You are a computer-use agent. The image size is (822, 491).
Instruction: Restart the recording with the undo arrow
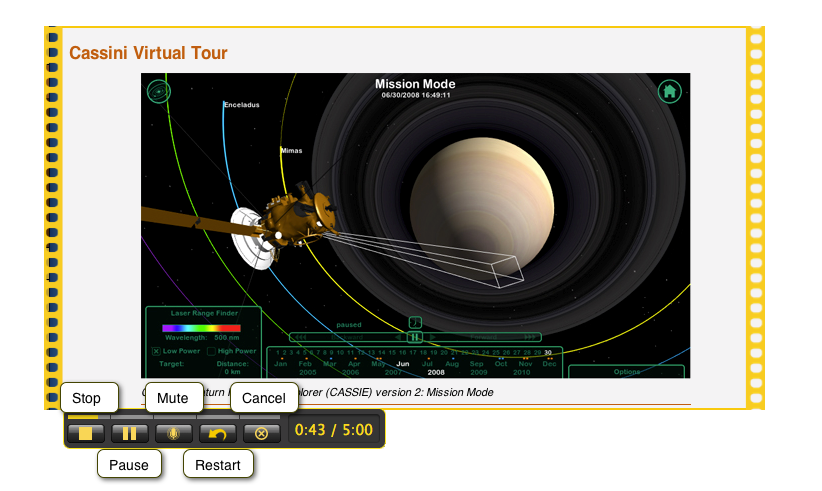217,433
